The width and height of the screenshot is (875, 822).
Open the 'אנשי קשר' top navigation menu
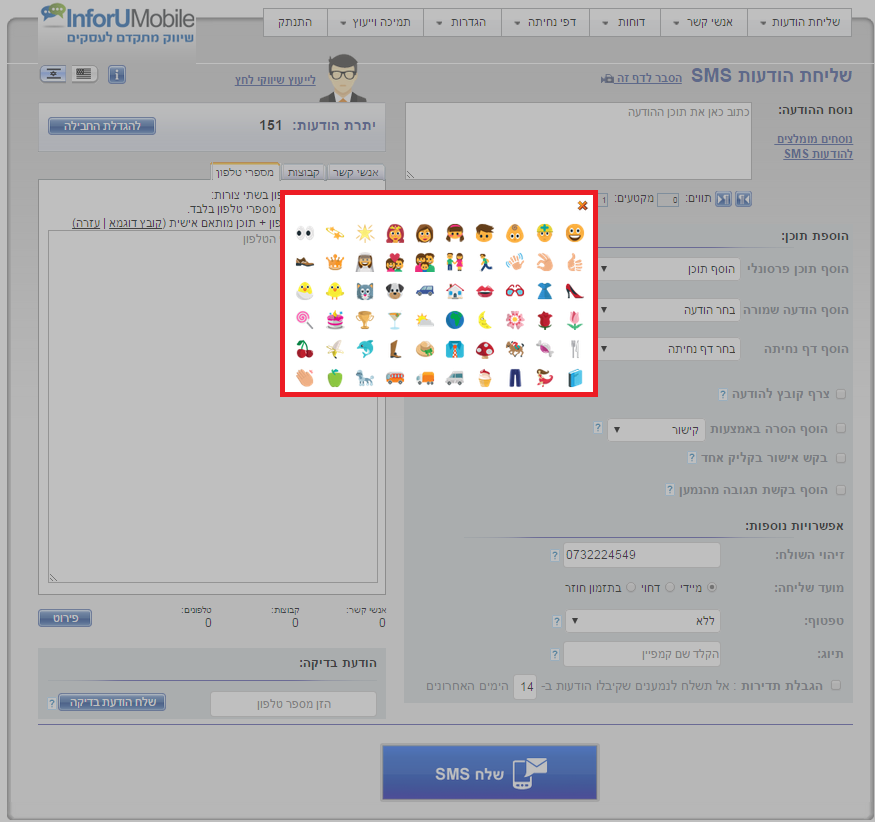click(x=704, y=22)
